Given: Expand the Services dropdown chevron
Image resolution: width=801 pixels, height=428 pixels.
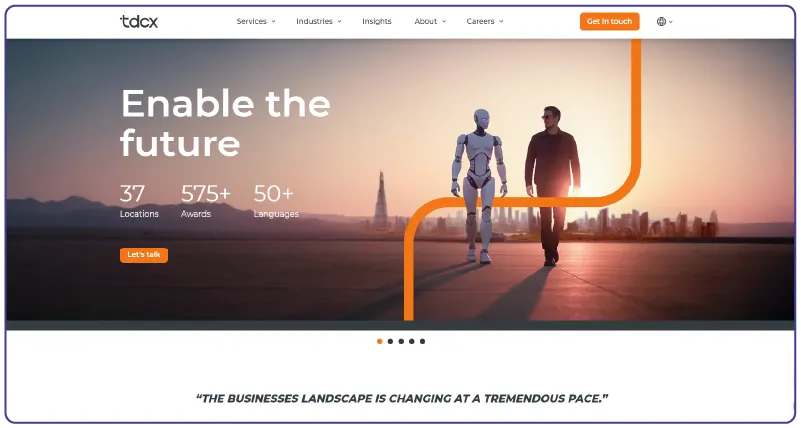Looking at the screenshot, I should point(273,21).
